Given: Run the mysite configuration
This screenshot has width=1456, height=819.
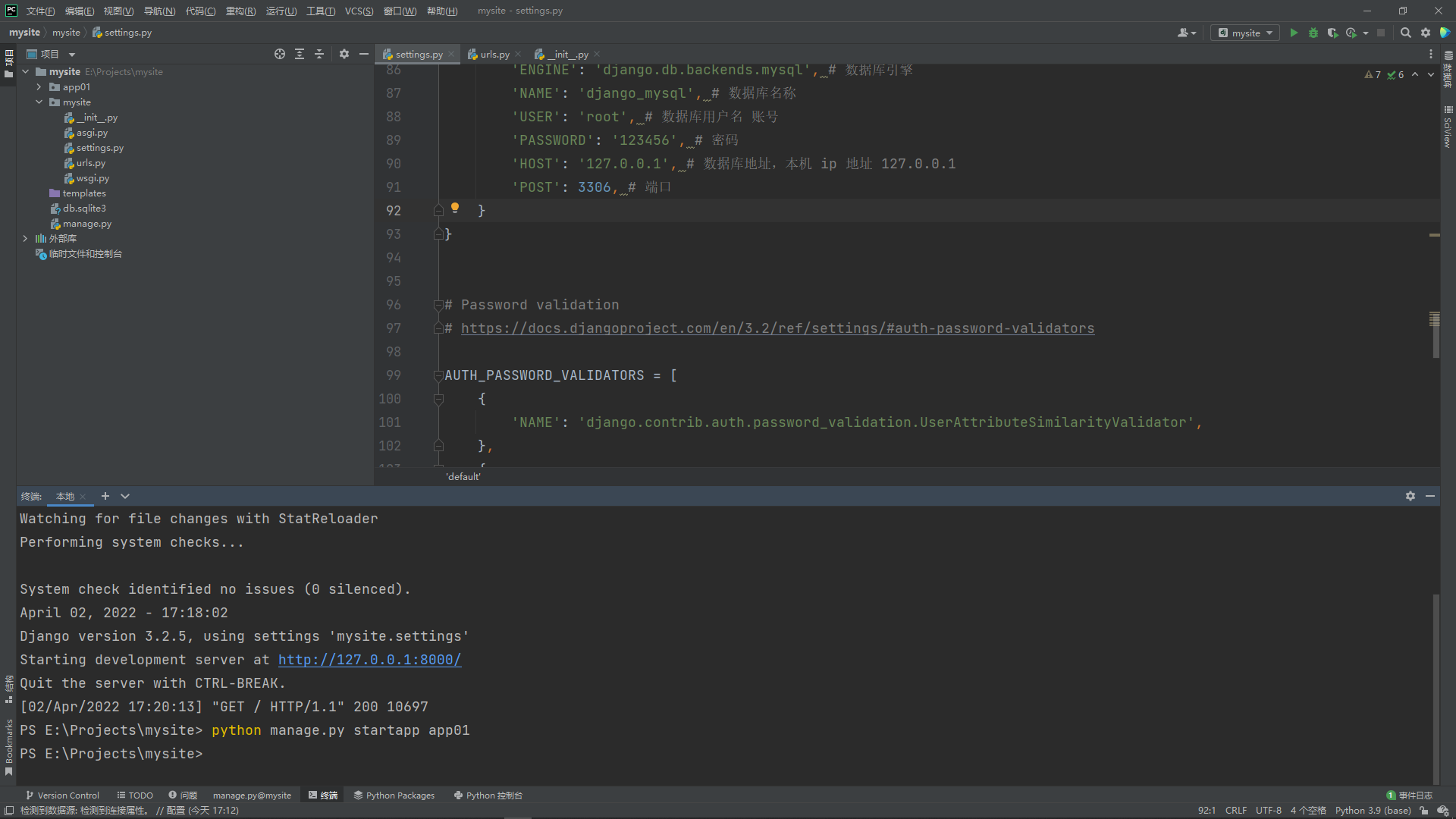Looking at the screenshot, I should (1294, 33).
